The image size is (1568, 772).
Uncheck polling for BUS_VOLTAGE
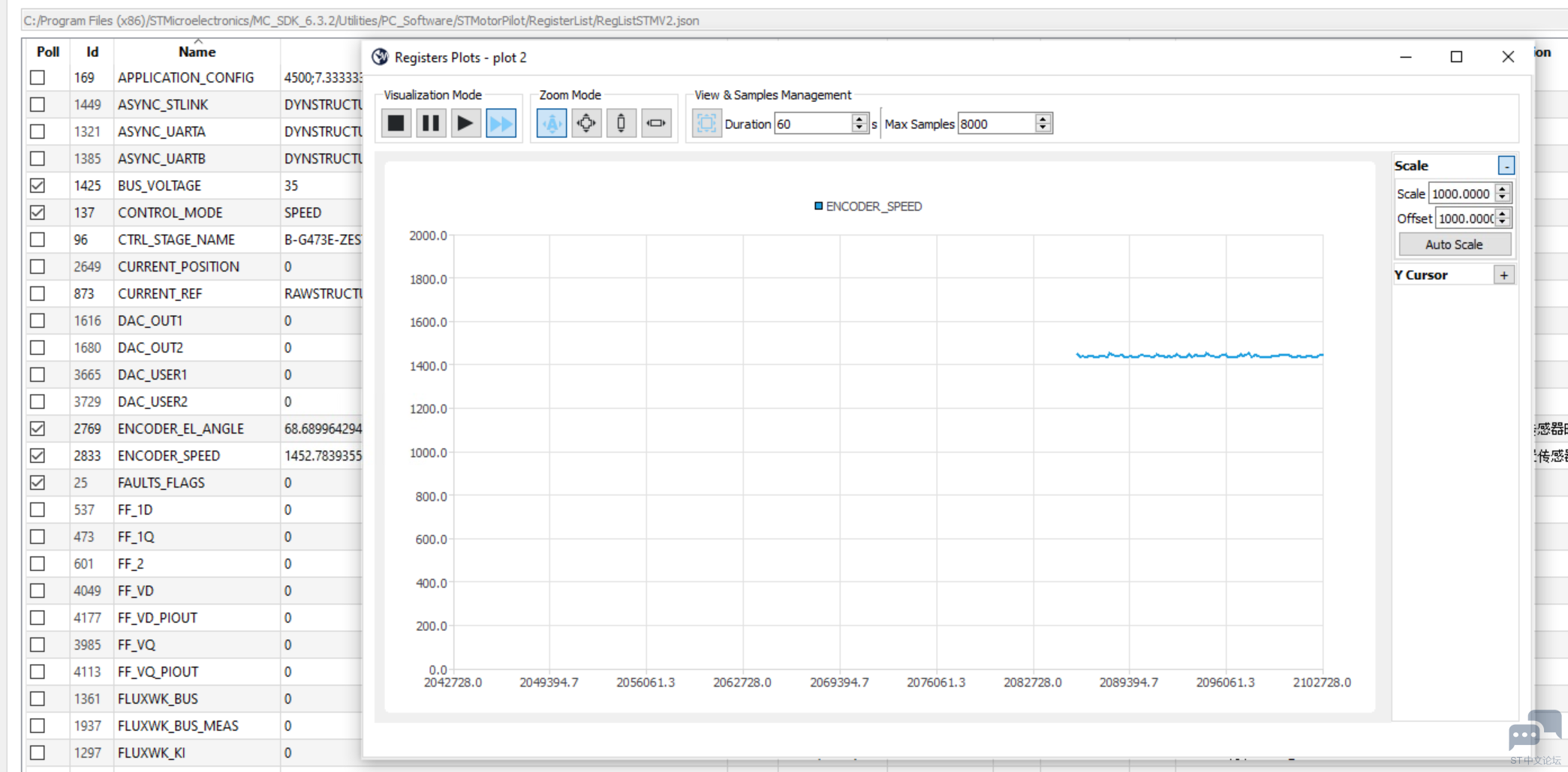(38, 185)
